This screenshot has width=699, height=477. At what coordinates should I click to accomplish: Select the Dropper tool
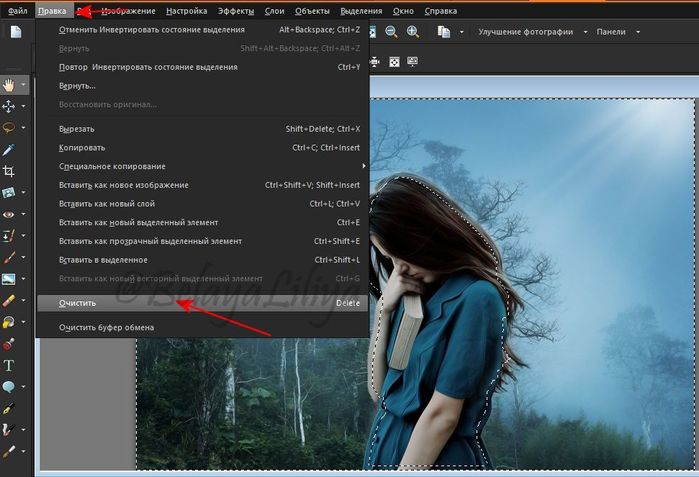point(8,149)
